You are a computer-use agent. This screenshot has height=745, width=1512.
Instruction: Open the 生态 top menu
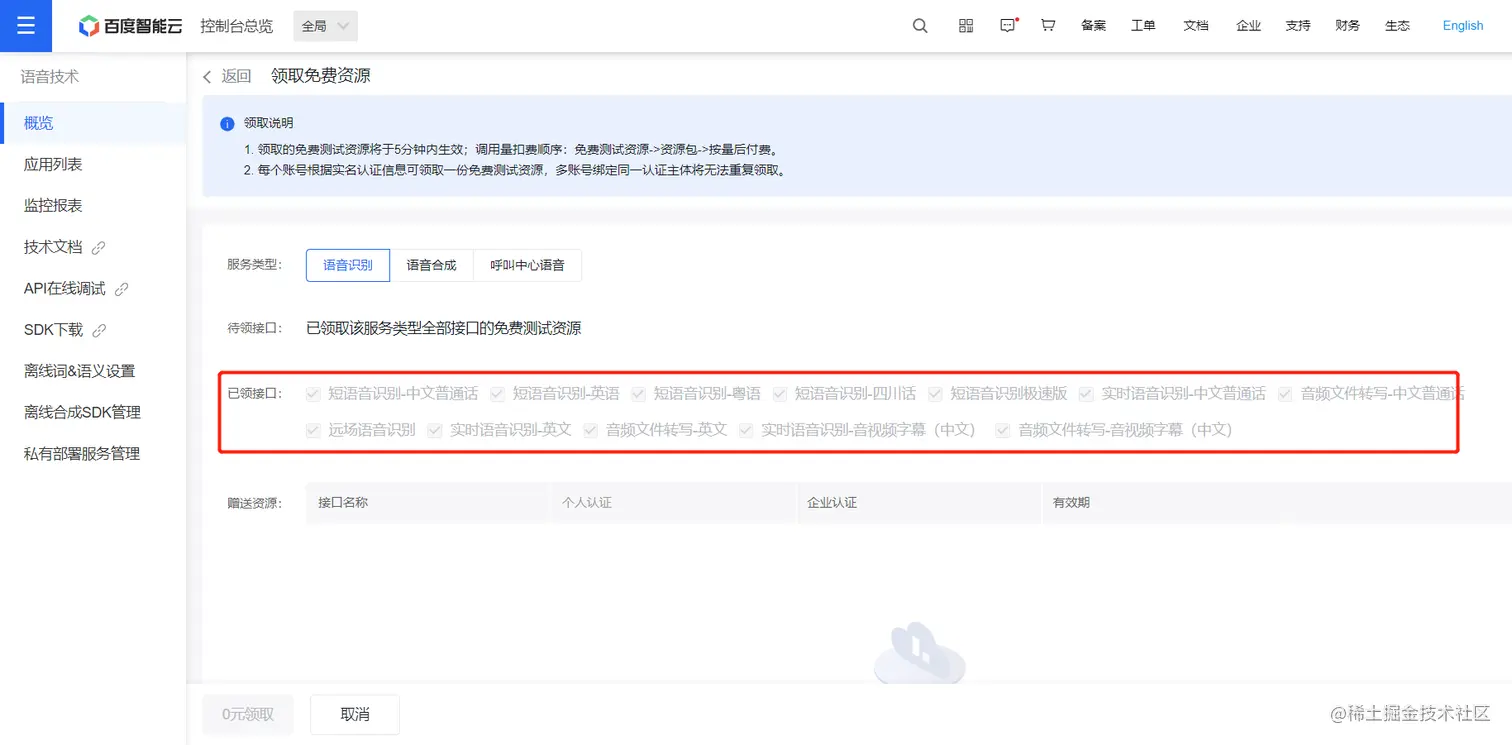1398,26
